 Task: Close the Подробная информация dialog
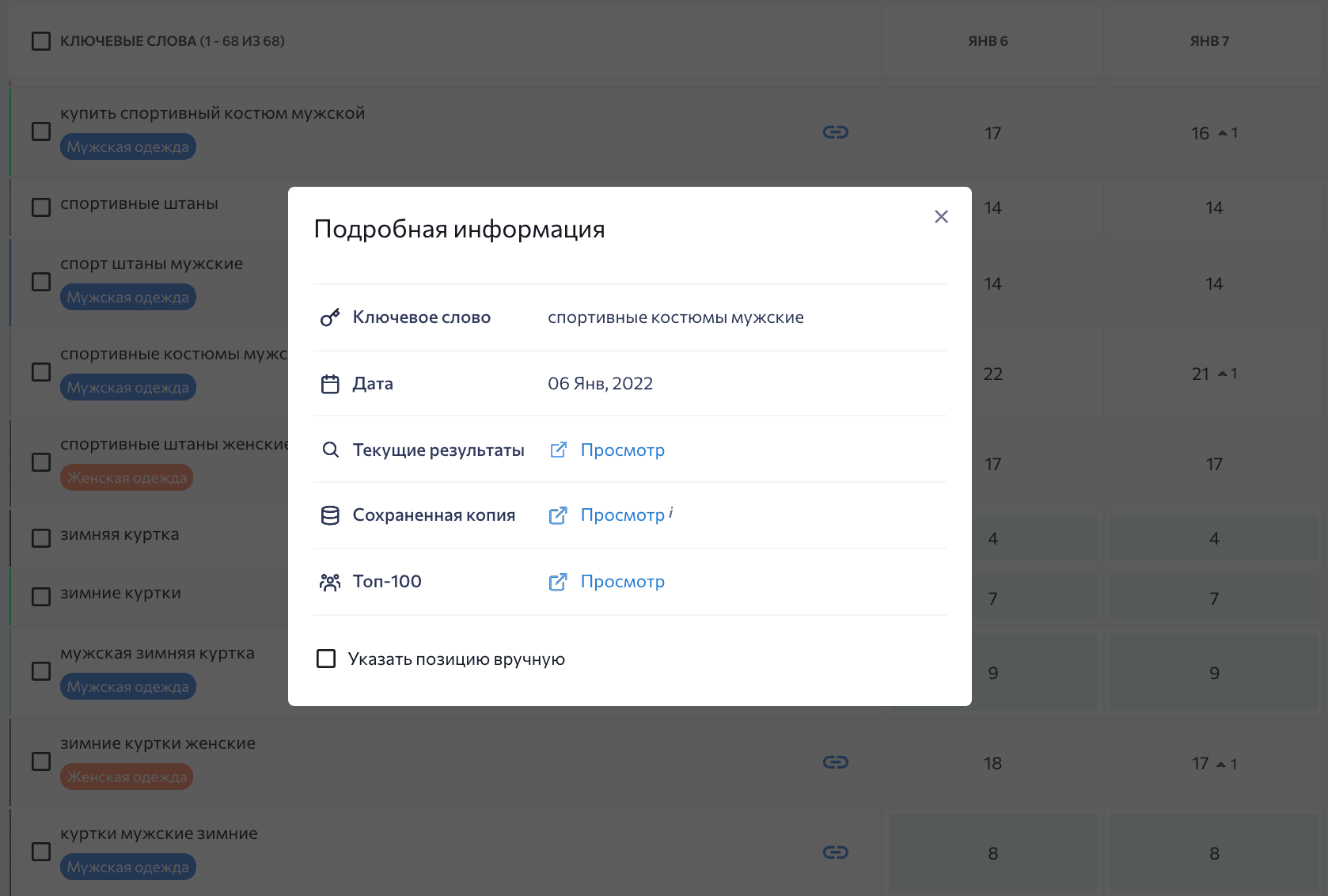pos(941,217)
